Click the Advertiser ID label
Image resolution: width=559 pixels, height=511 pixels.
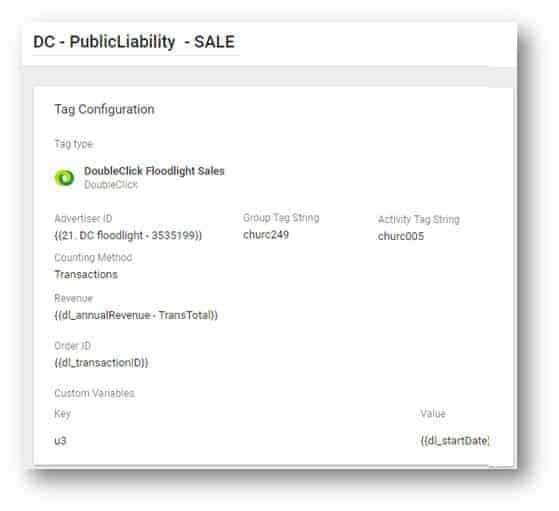pyautogui.click(x=83, y=218)
